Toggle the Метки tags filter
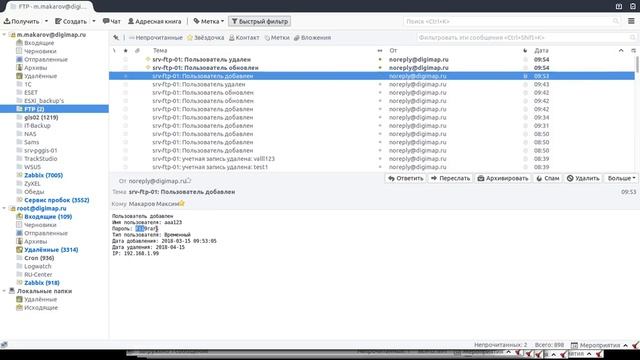This screenshot has width=640, height=360. click(x=277, y=38)
